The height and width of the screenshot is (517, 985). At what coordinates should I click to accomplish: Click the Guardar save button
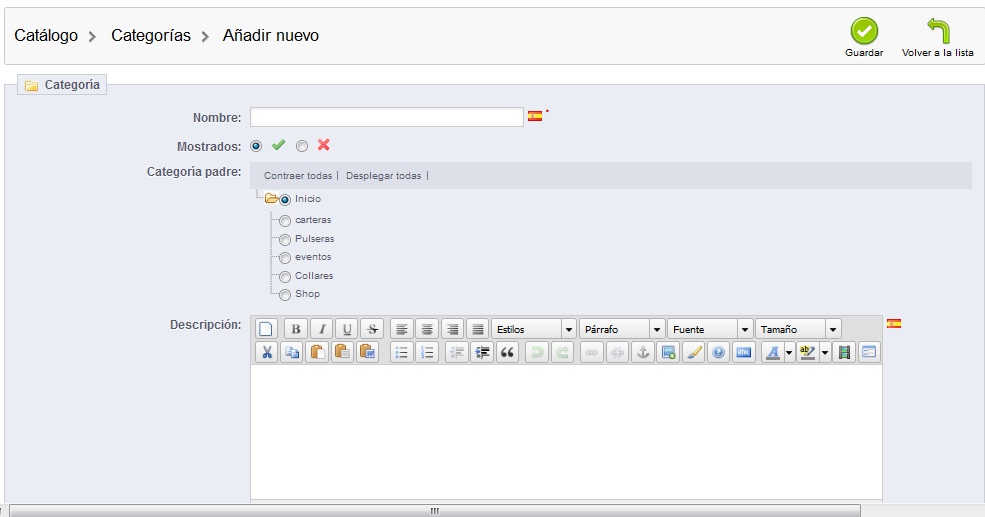[864, 38]
